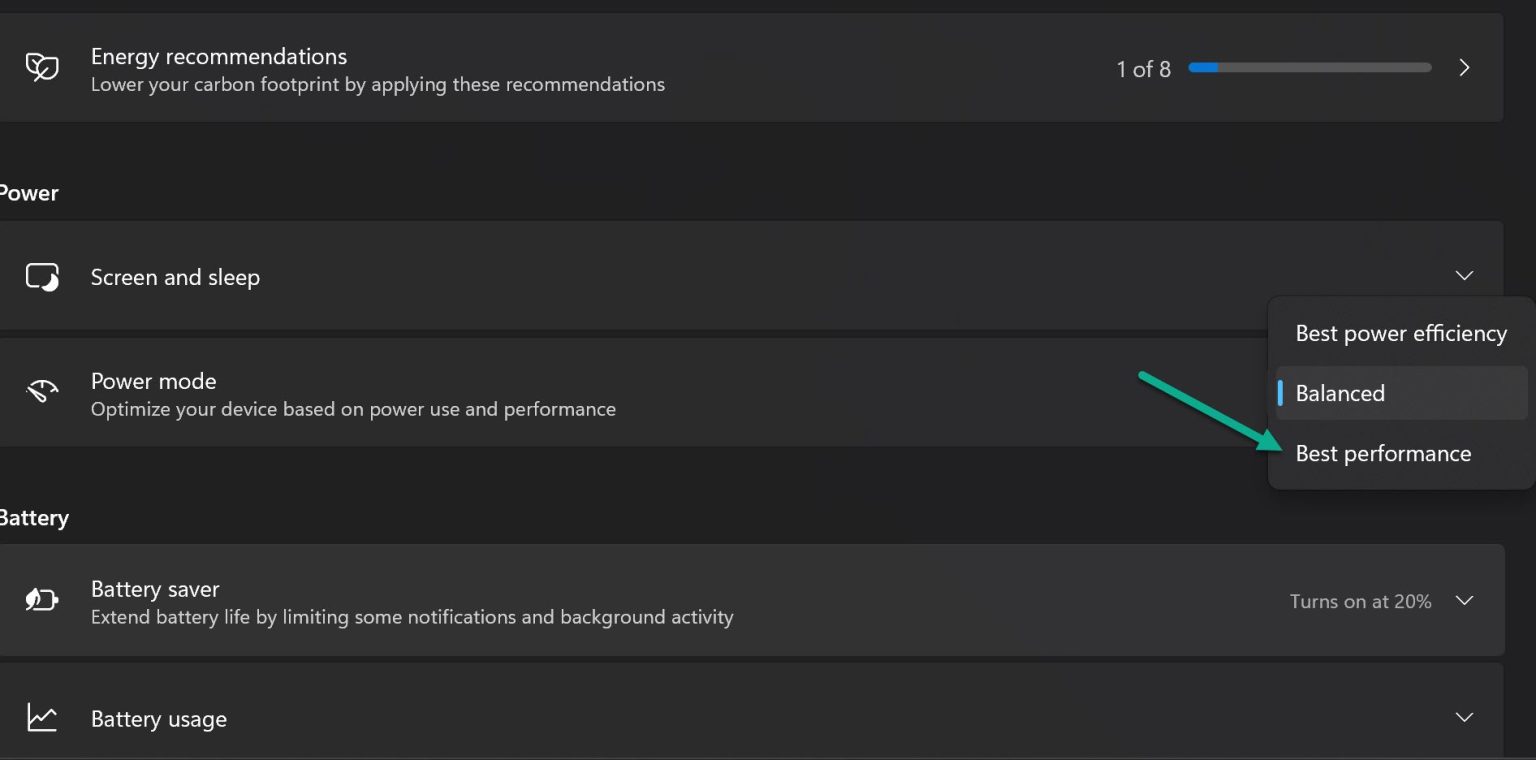
Task: Click the Power section heading
Action: click(x=29, y=193)
